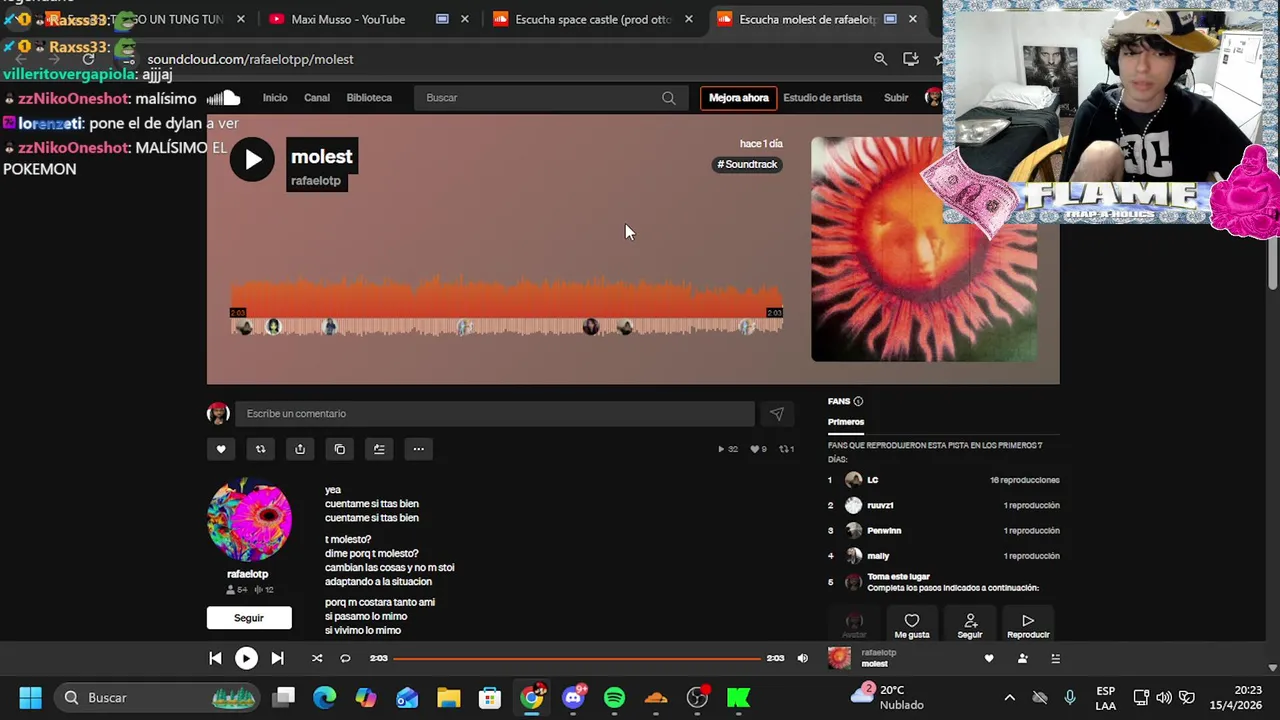Click the Mejora ahora button
Screen dimensions: 1280x720
(x=739, y=98)
